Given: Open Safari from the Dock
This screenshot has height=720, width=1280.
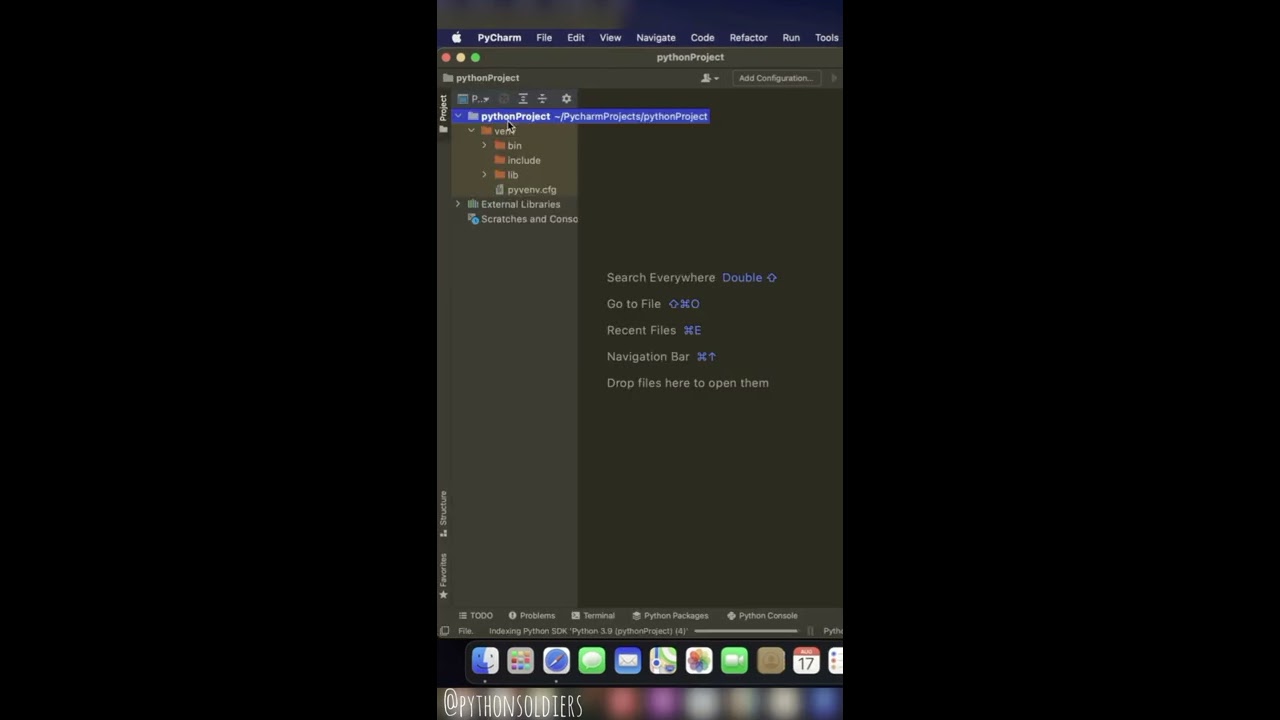Looking at the screenshot, I should (x=556, y=660).
